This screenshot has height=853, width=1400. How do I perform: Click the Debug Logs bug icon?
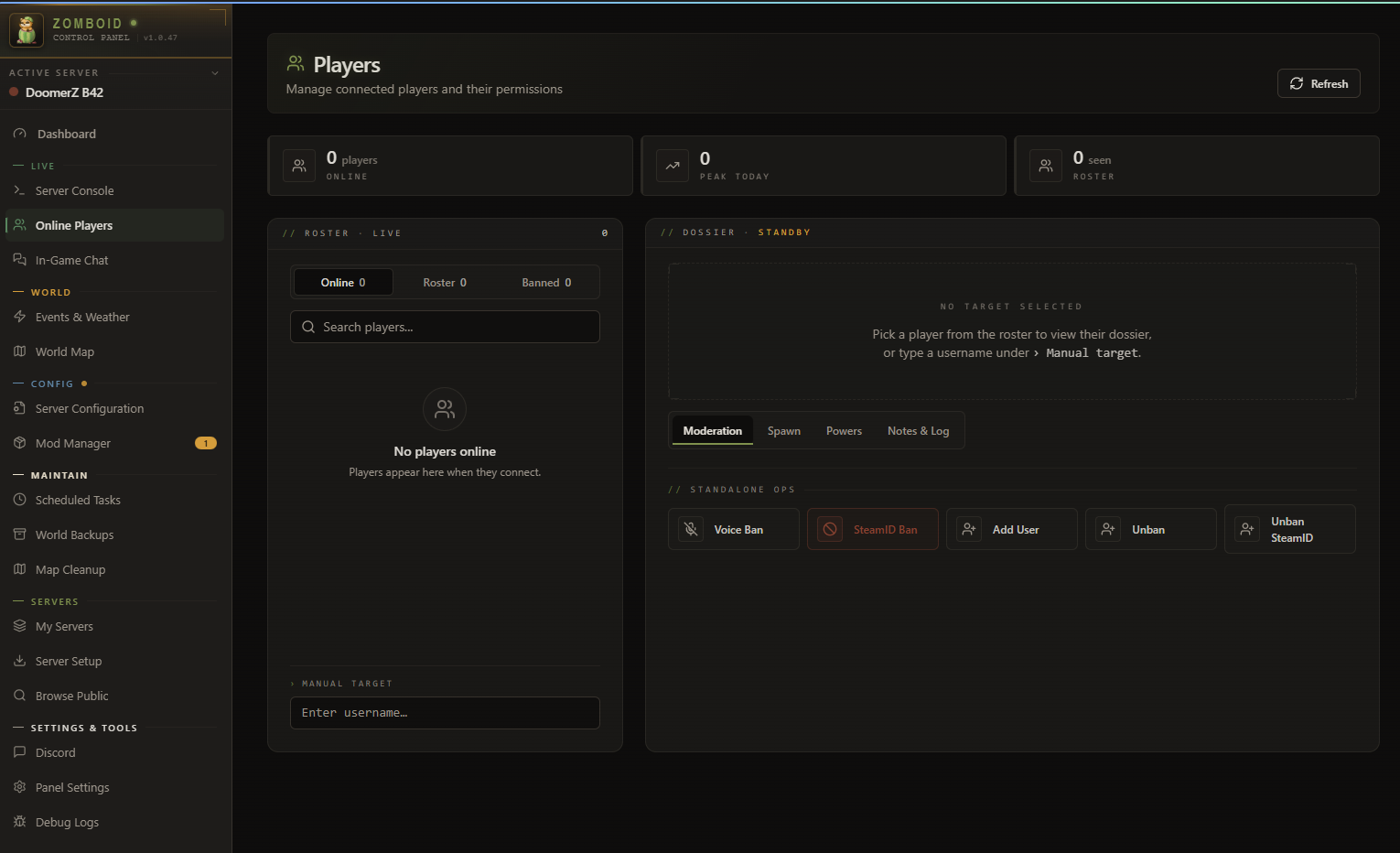19,822
